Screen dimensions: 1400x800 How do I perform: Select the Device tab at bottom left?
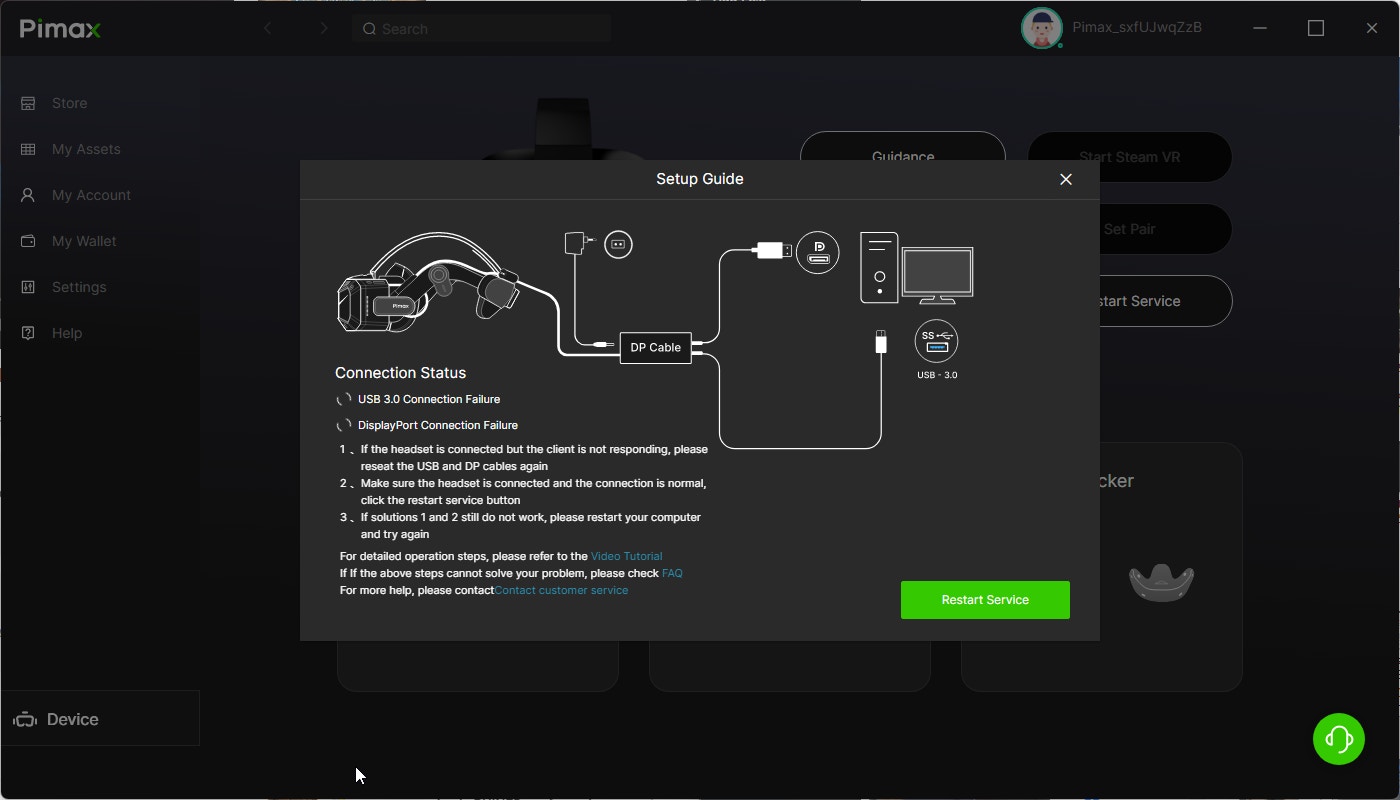[x=72, y=719]
